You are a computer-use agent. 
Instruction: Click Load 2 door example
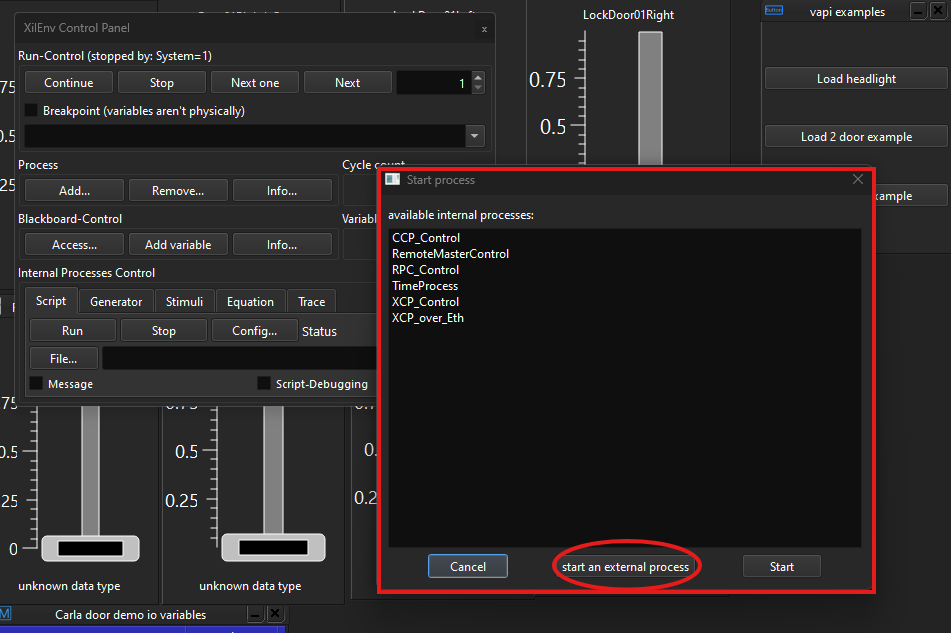click(855, 135)
